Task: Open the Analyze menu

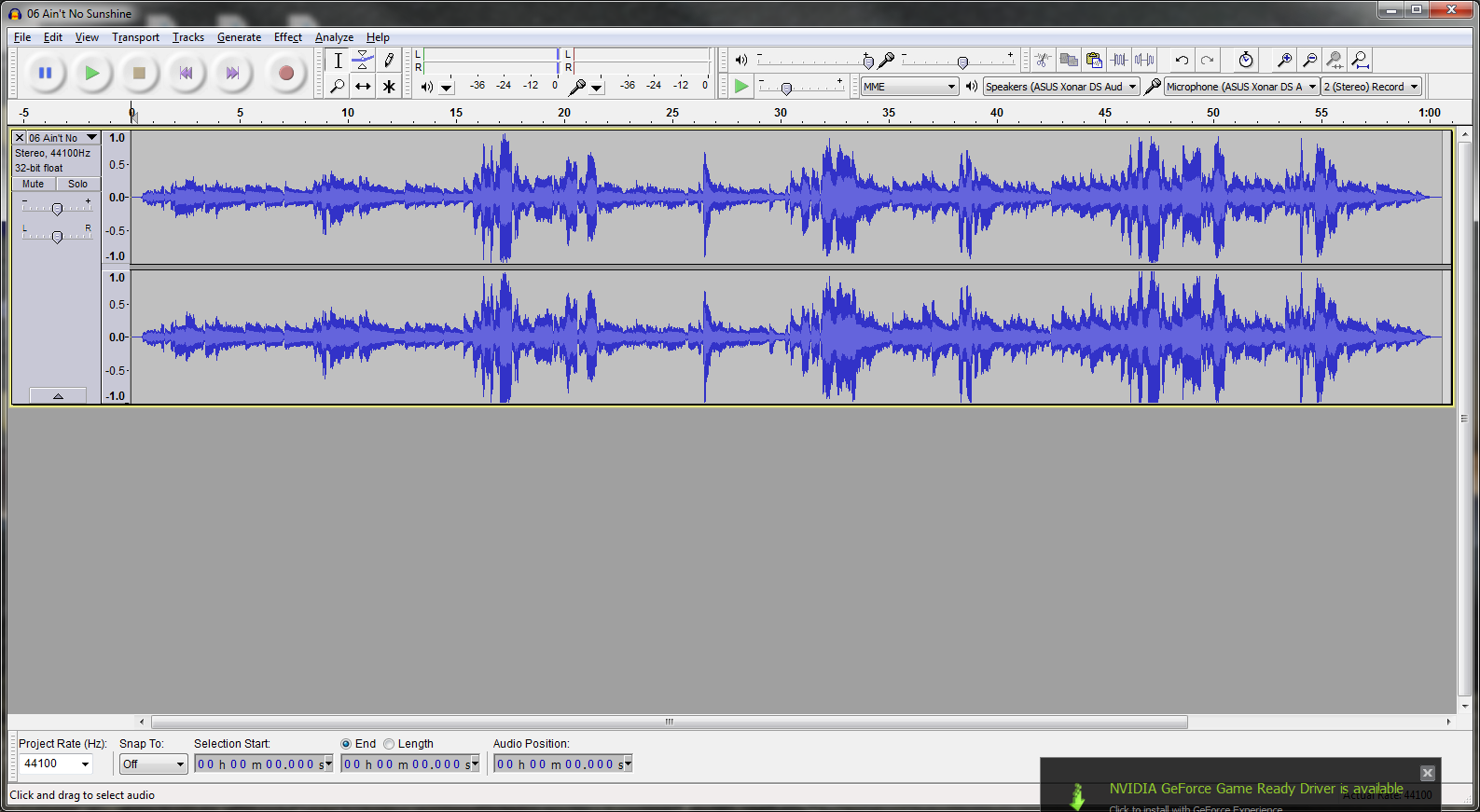Action: tap(334, 37)
